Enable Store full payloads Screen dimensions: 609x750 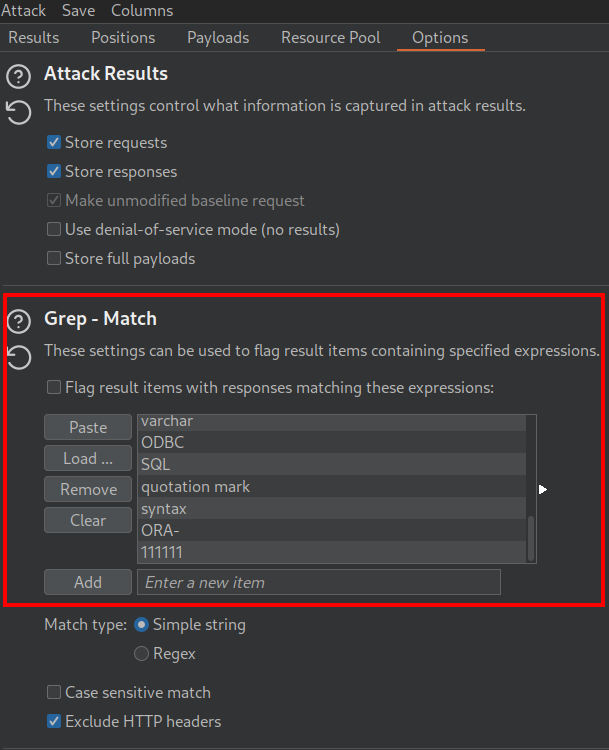(54, 259)
